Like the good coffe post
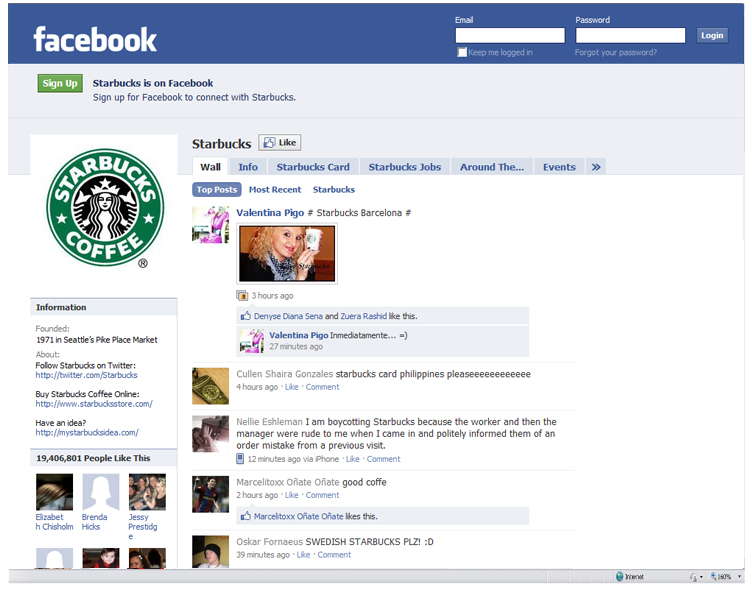The width and height of the screenshot is (752, 596). 292,495
